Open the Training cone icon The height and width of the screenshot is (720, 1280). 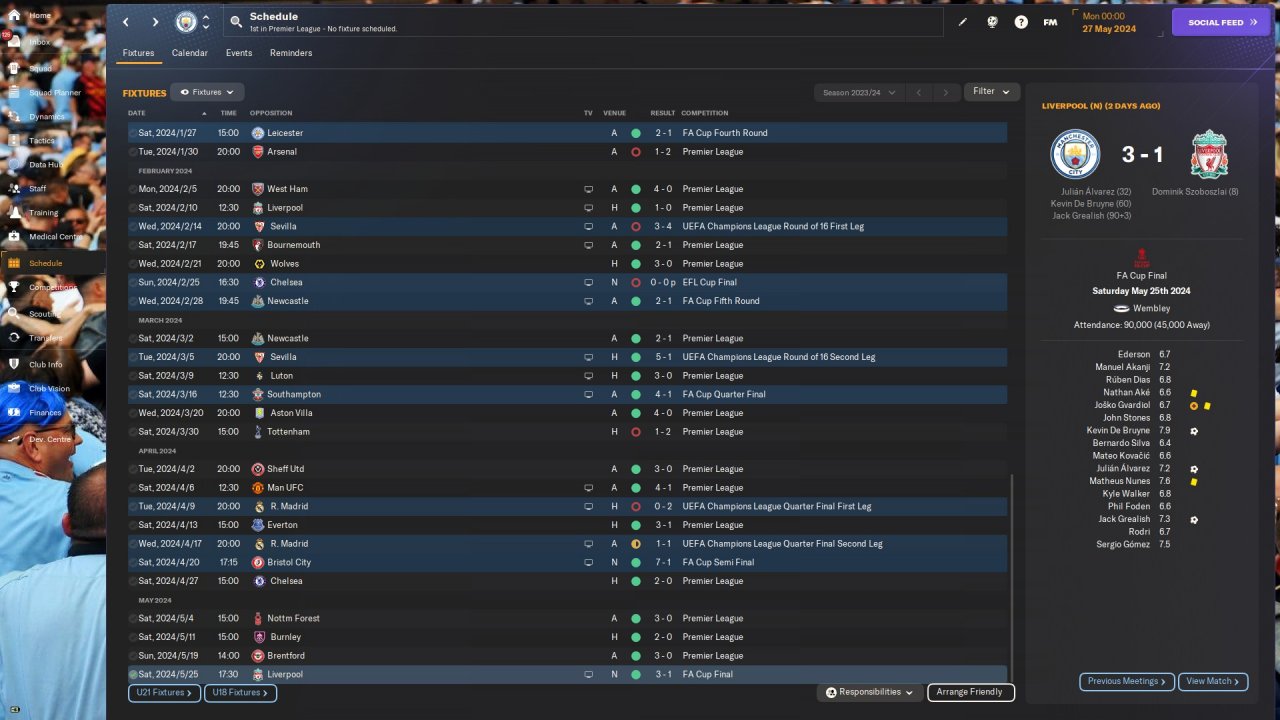[14, 213]
